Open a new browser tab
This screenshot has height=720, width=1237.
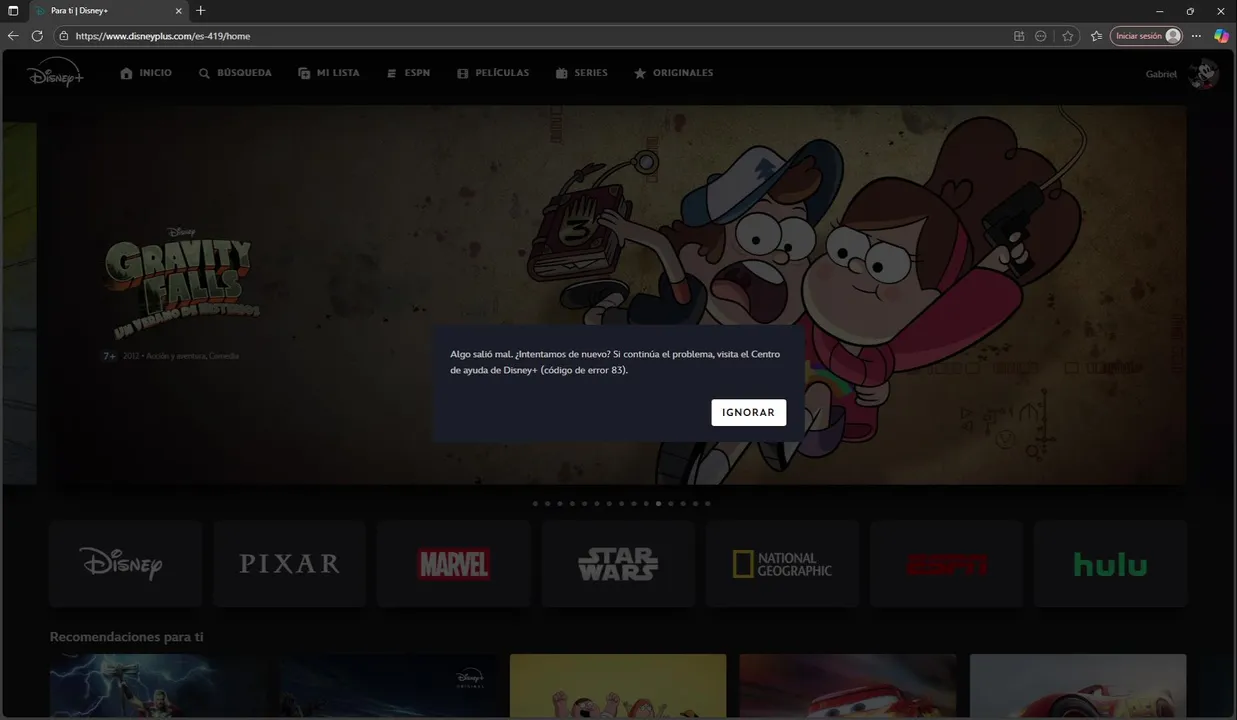click(201, 11)
